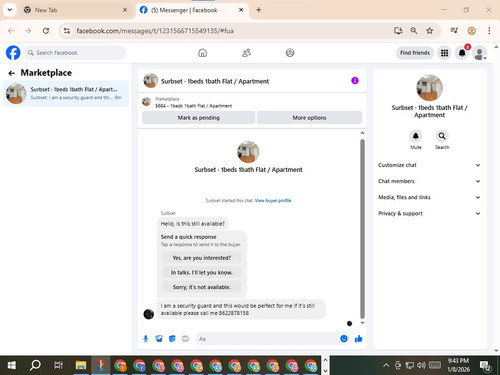Viewport: 500px width, 375px height.
Task: Open the taskbar volume control
Action: pyautogui.click(x=421, y=365)
